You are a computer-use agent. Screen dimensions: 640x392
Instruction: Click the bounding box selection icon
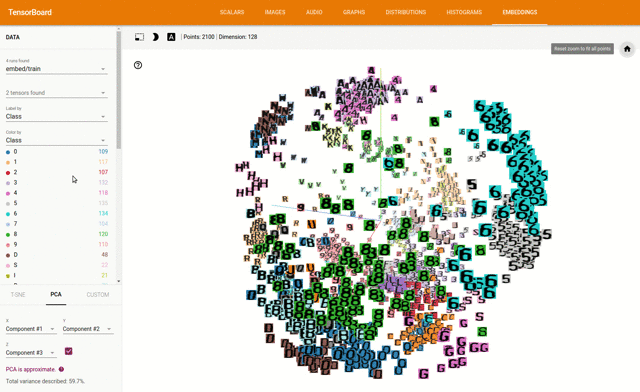tap(139, 37)
